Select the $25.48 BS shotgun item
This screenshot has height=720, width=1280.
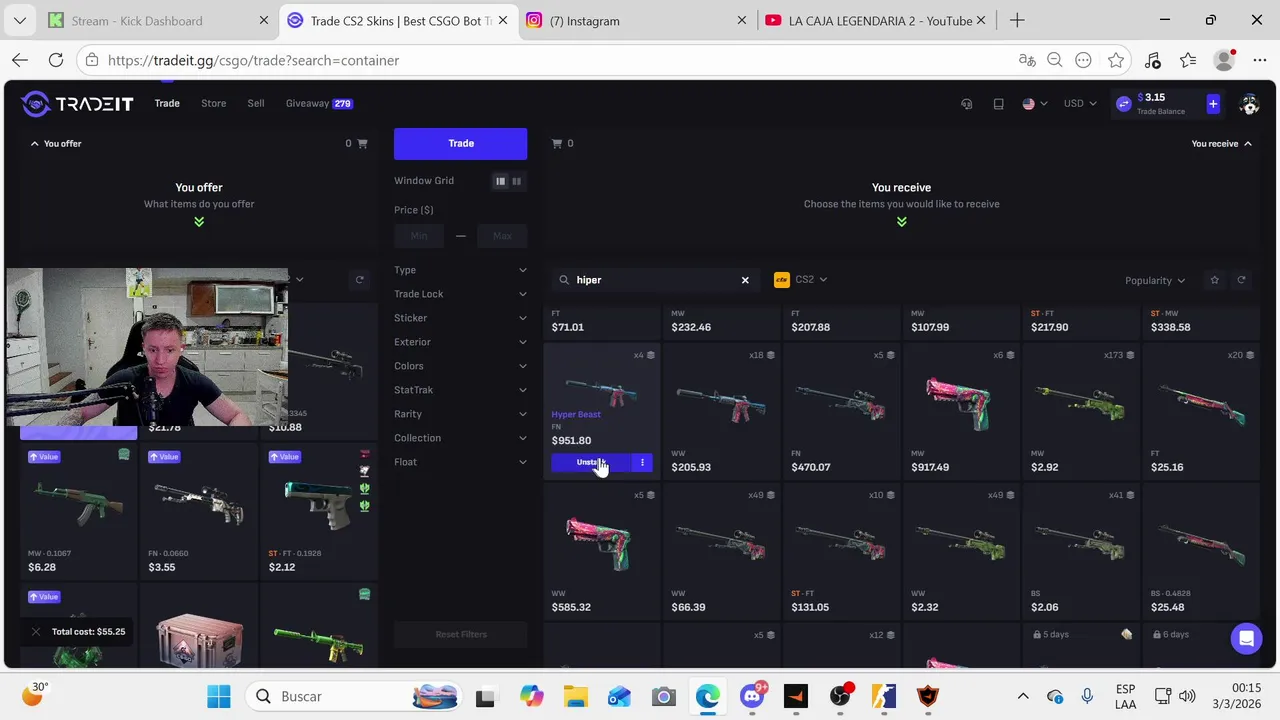pos(1201,552)
